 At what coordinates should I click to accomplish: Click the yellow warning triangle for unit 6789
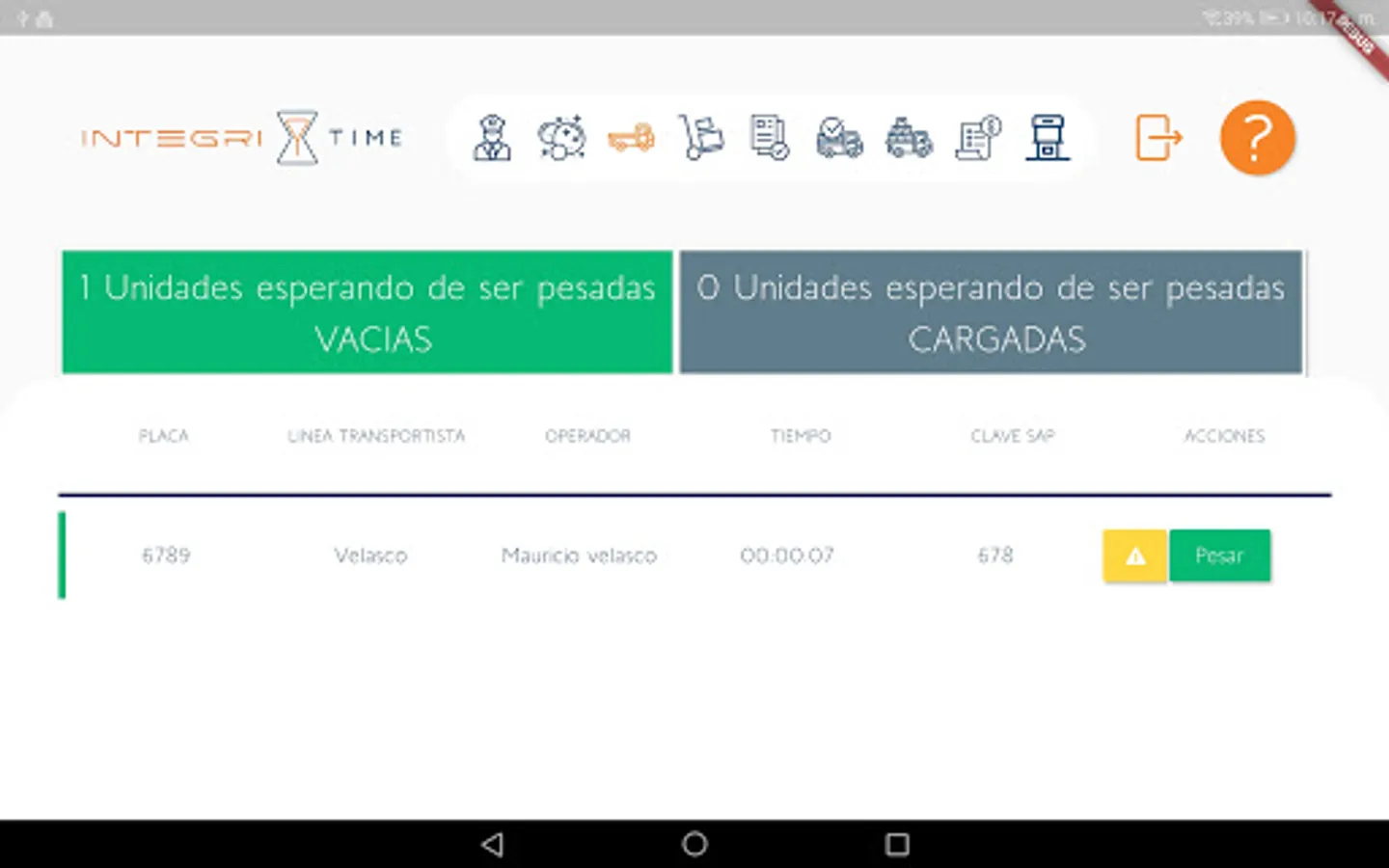[1134, 556]
